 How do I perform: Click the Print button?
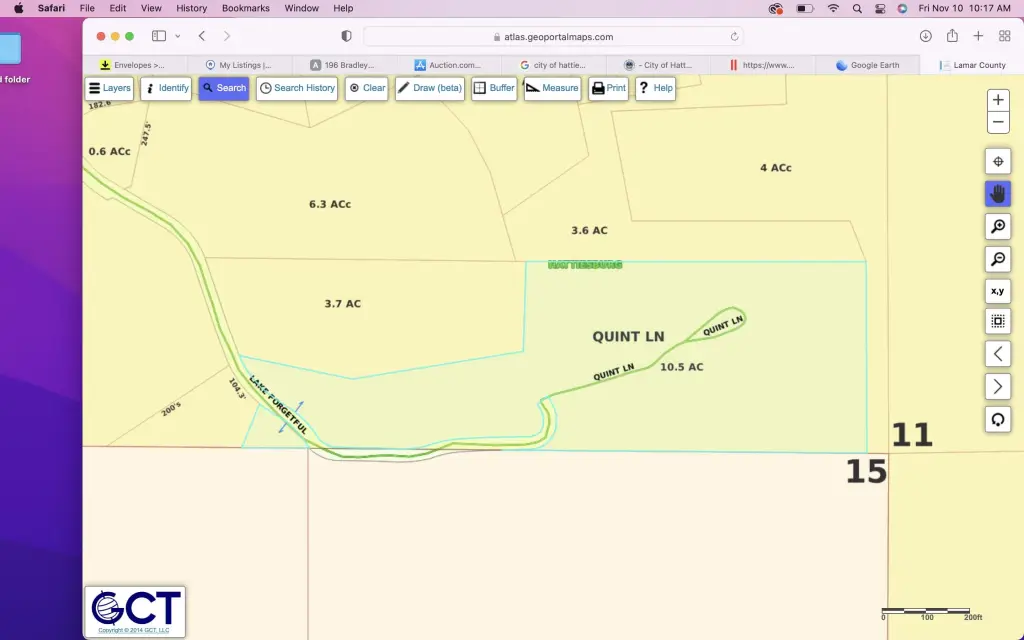pos(608,88)
